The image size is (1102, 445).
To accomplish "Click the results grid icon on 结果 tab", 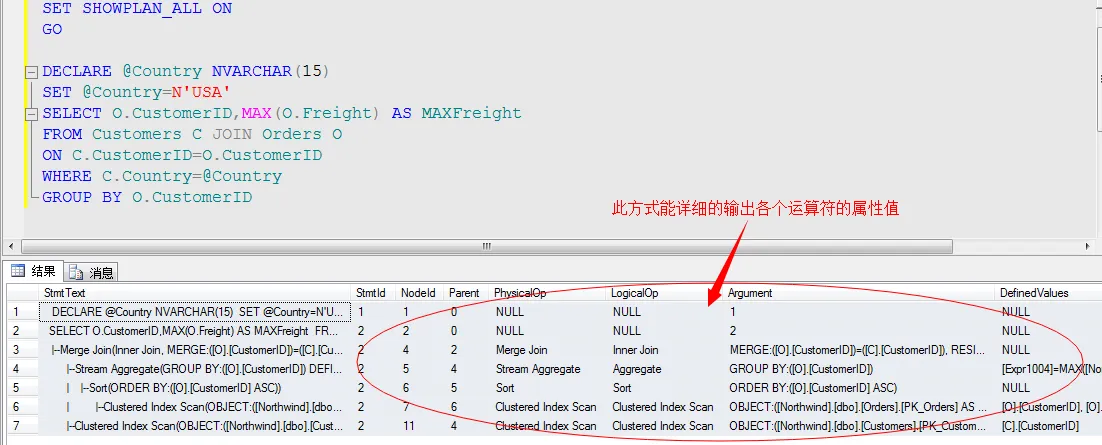I will click(x=18, y=271).
